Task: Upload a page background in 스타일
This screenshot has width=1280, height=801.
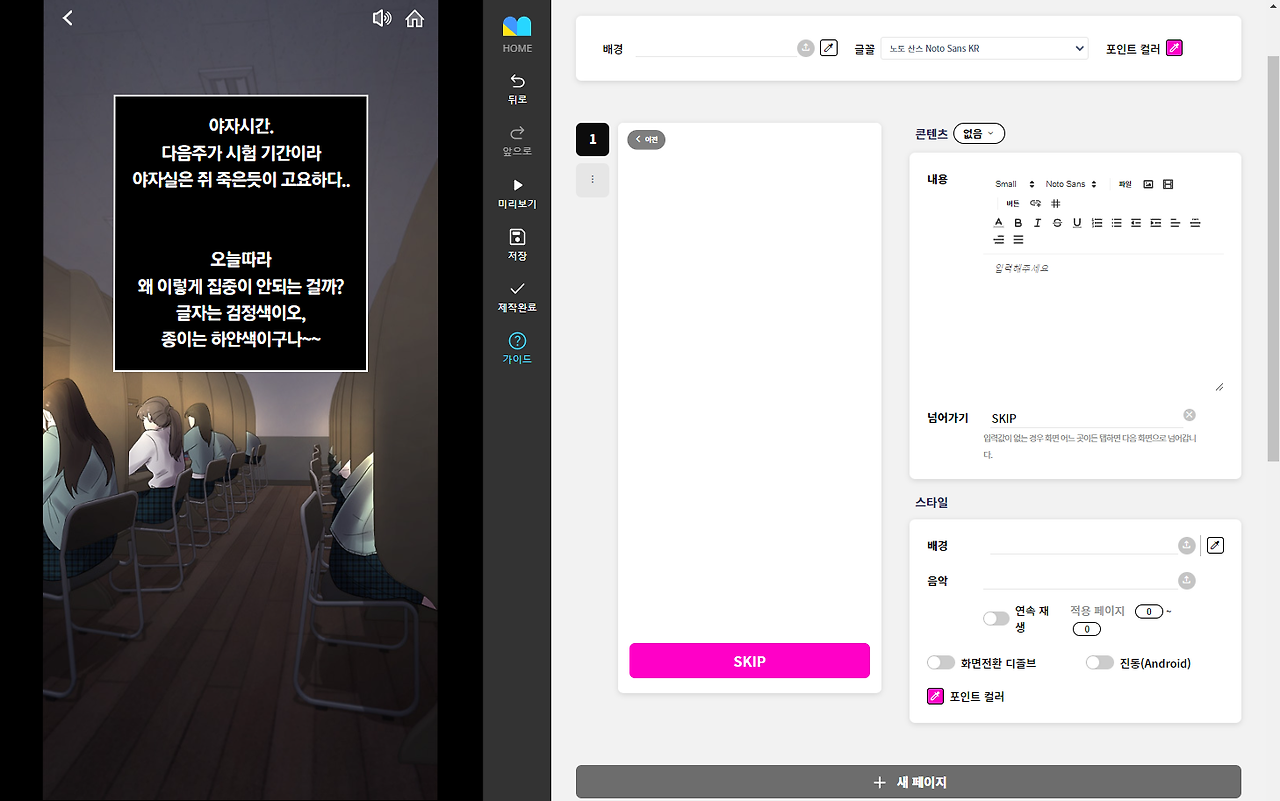Action: (x=1187, y=545)
